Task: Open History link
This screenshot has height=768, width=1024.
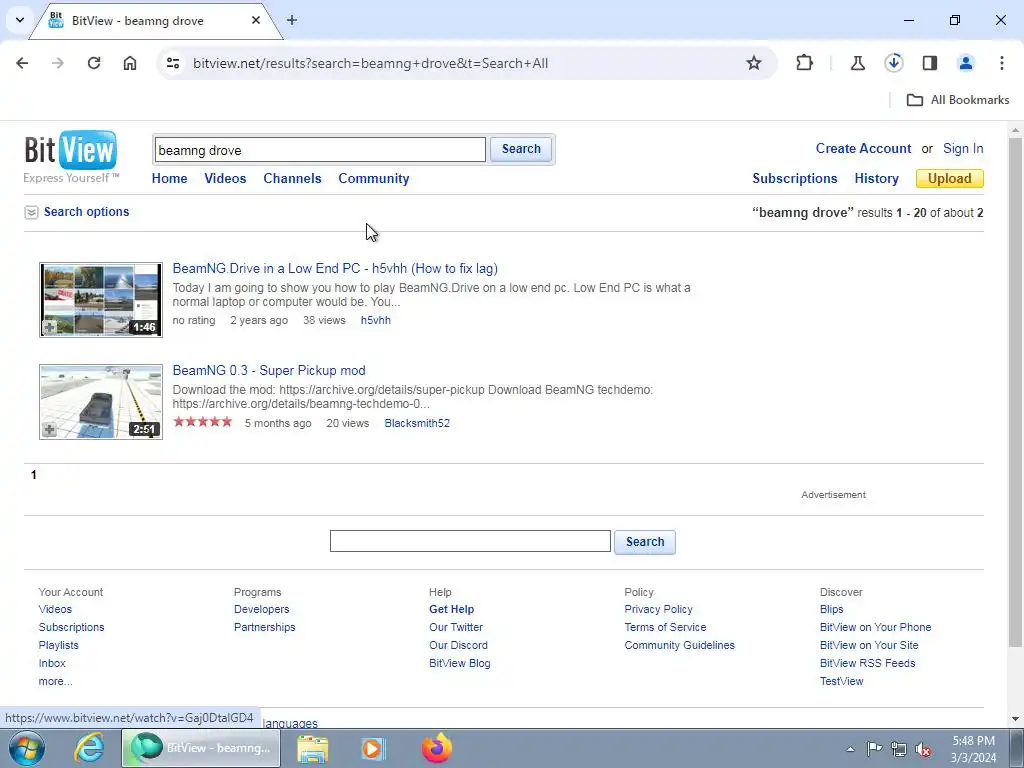Action: [x=876, y=178]
